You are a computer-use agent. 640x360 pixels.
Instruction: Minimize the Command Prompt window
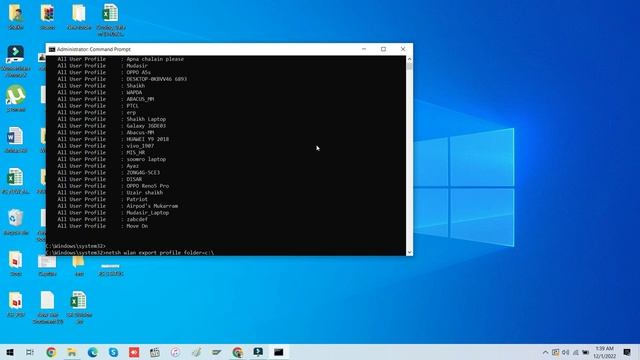pyautogui.click(x=364, y=49)
